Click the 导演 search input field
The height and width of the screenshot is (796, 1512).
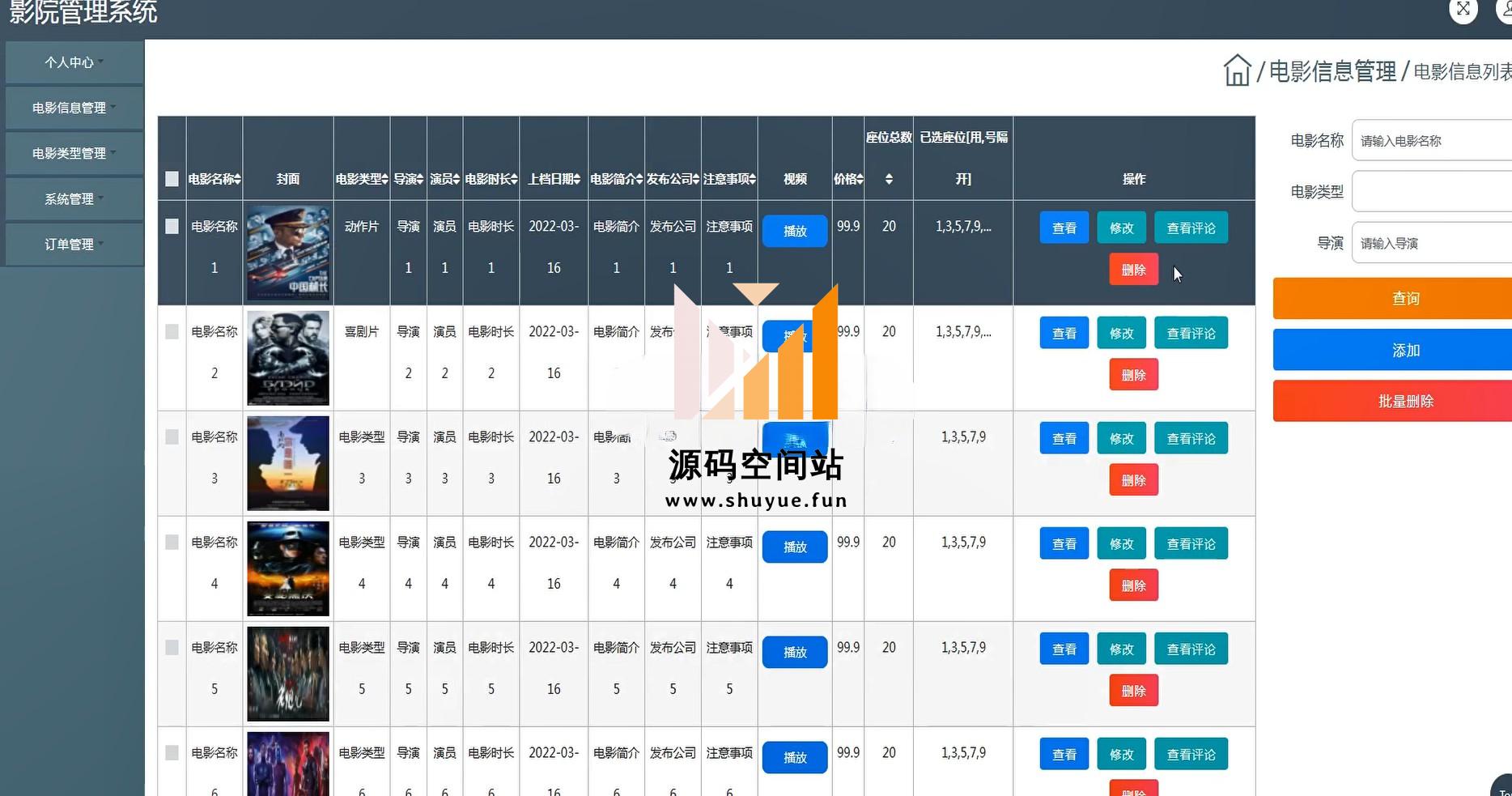point(1431,243)
